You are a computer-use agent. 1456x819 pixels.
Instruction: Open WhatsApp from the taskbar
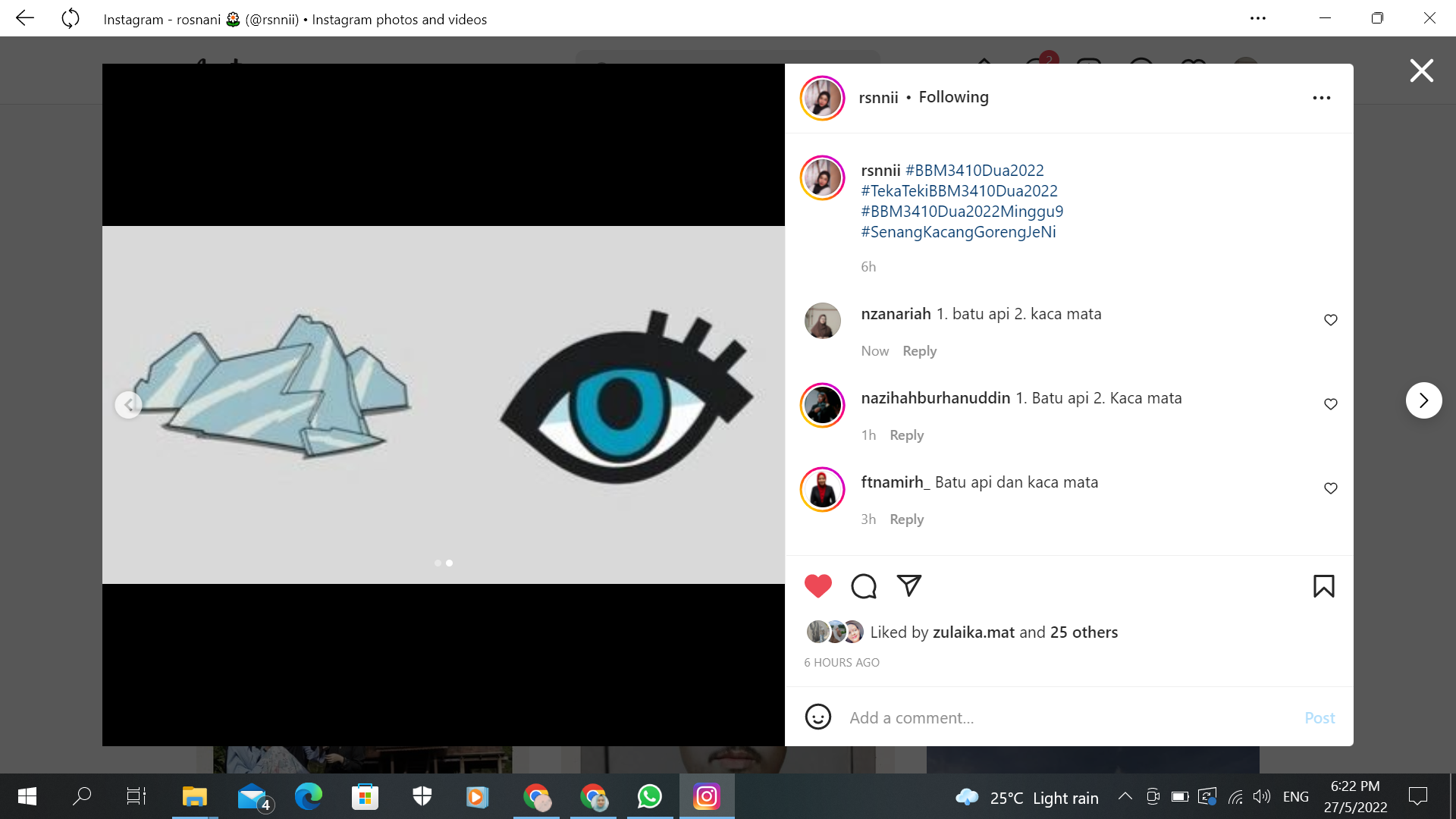point(649,797)
